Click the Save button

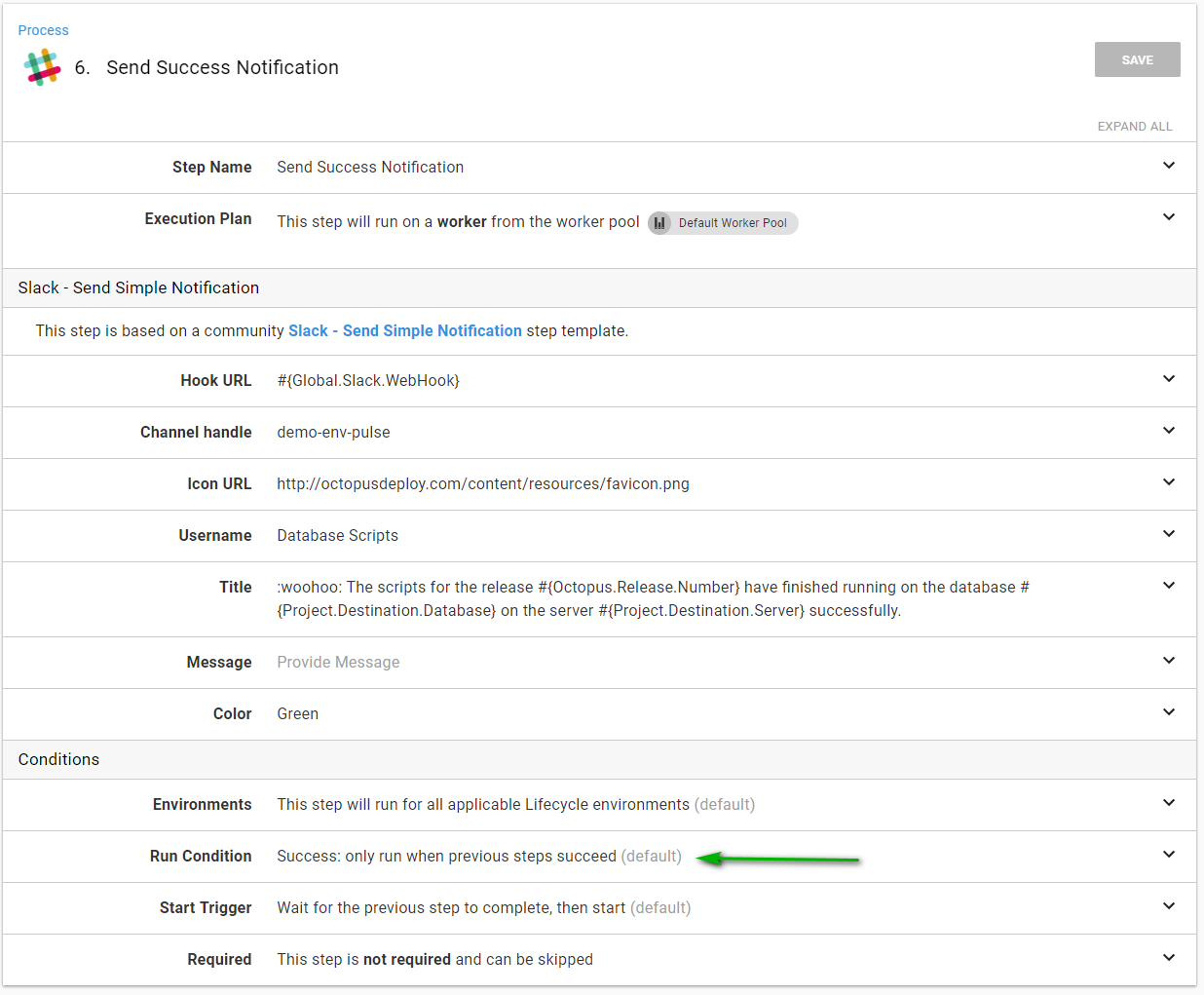pyautogui.click(x=1137, y=59)
